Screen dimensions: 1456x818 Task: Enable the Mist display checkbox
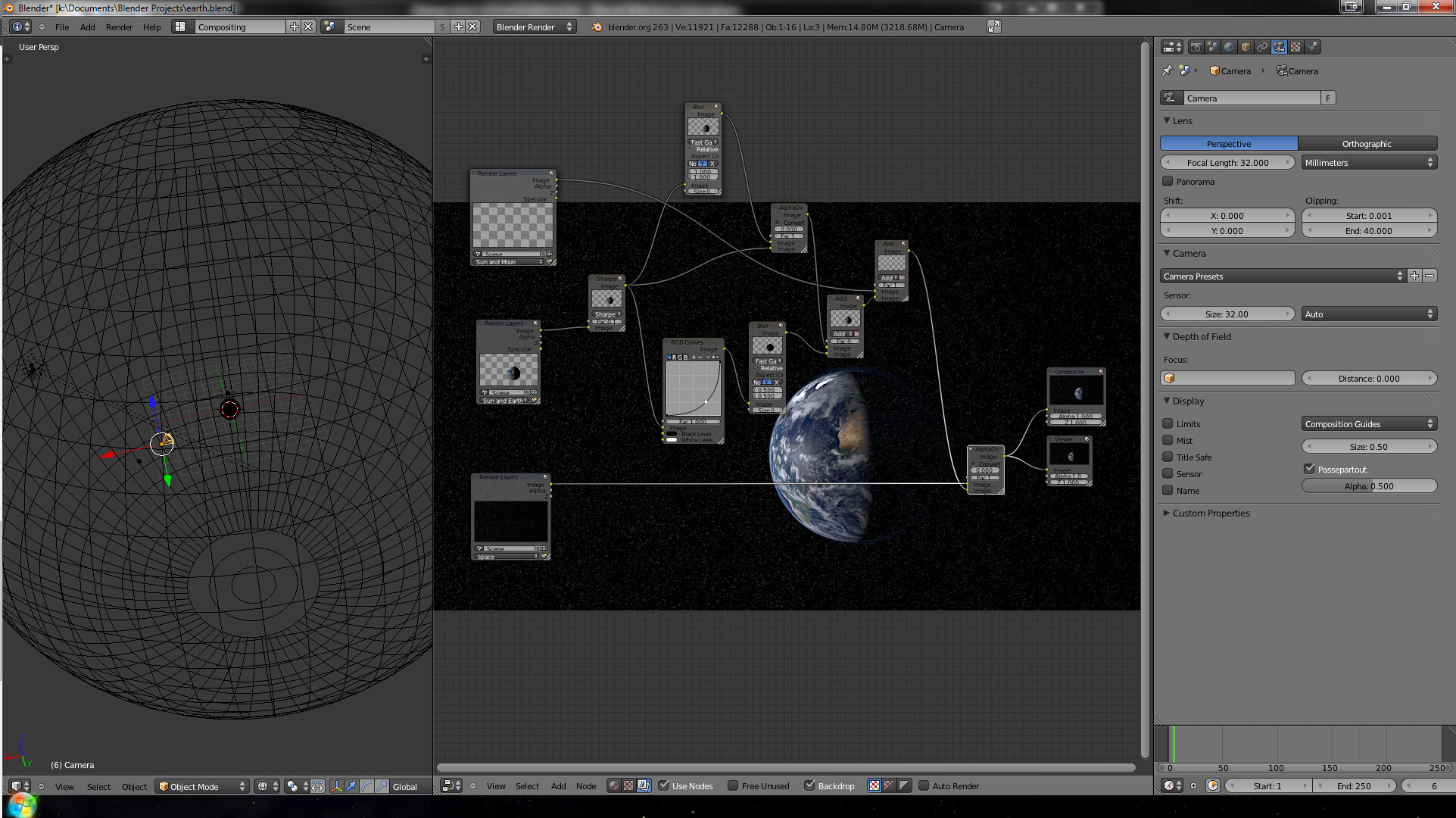(x=1168, y=440)
